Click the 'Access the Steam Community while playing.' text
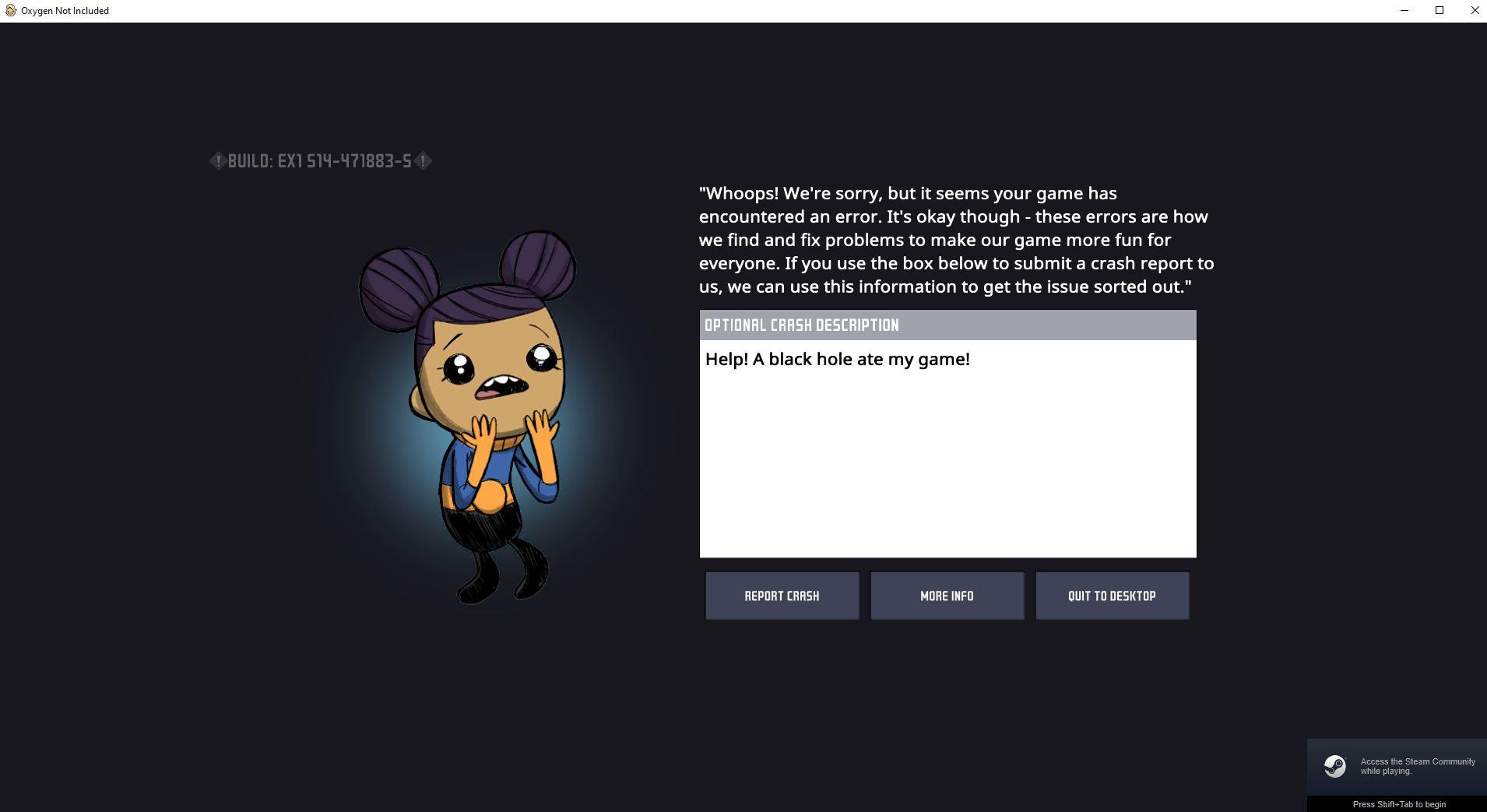The image size is (1487, 812). point(1418,766)
